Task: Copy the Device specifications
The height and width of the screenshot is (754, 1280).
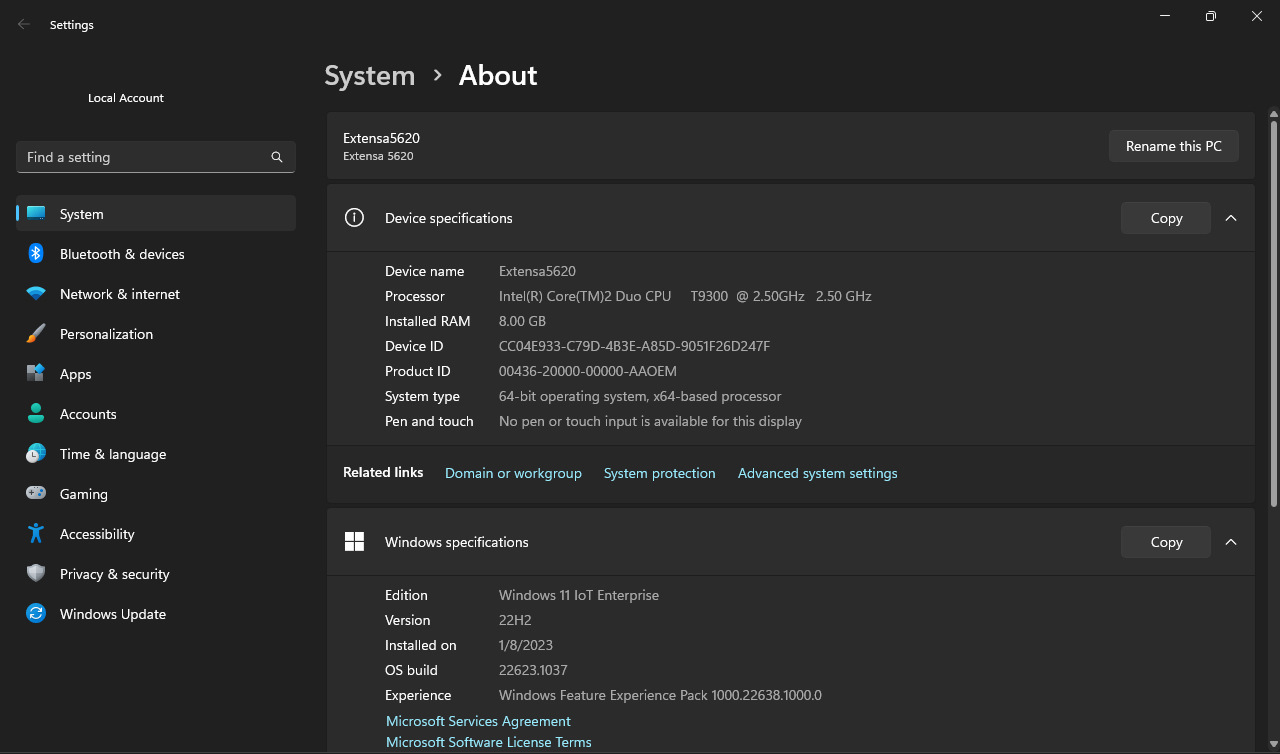Action: [1166, 218]
